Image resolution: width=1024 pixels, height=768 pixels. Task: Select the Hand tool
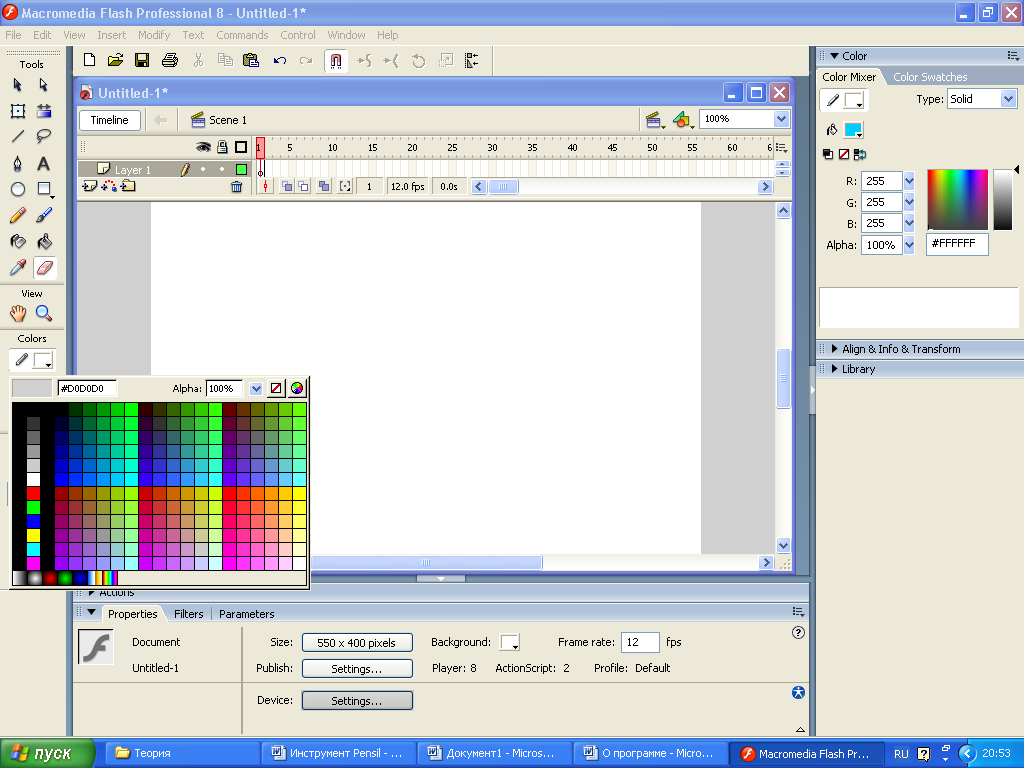pyautogui.click(x=18, y=313)
